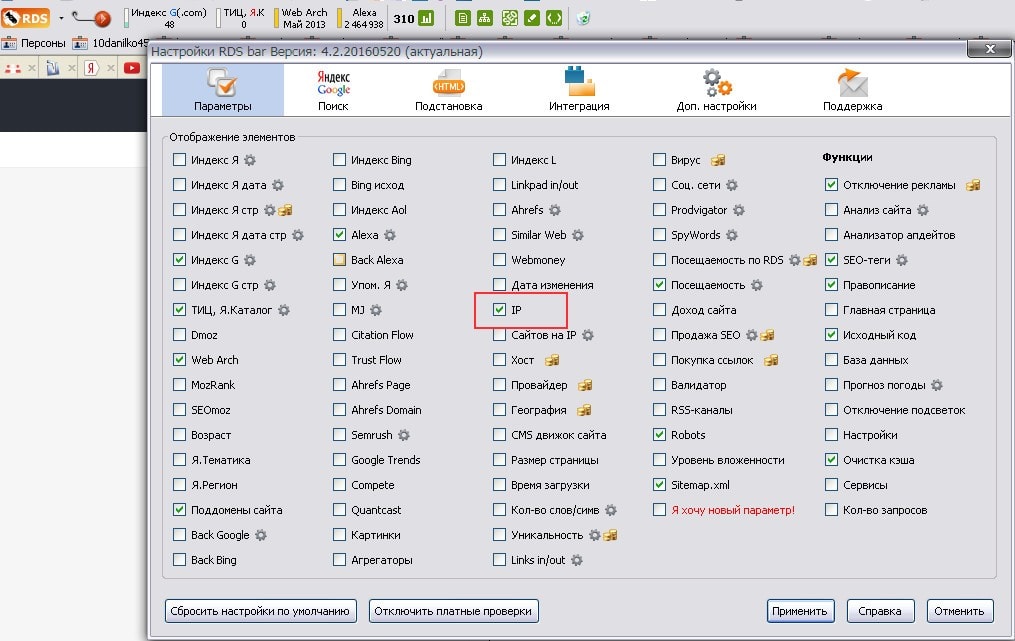Screen dimensions: 1015x641
Task: Click the Я хочу новый параметр! link
Action: [x=733, y=510]
